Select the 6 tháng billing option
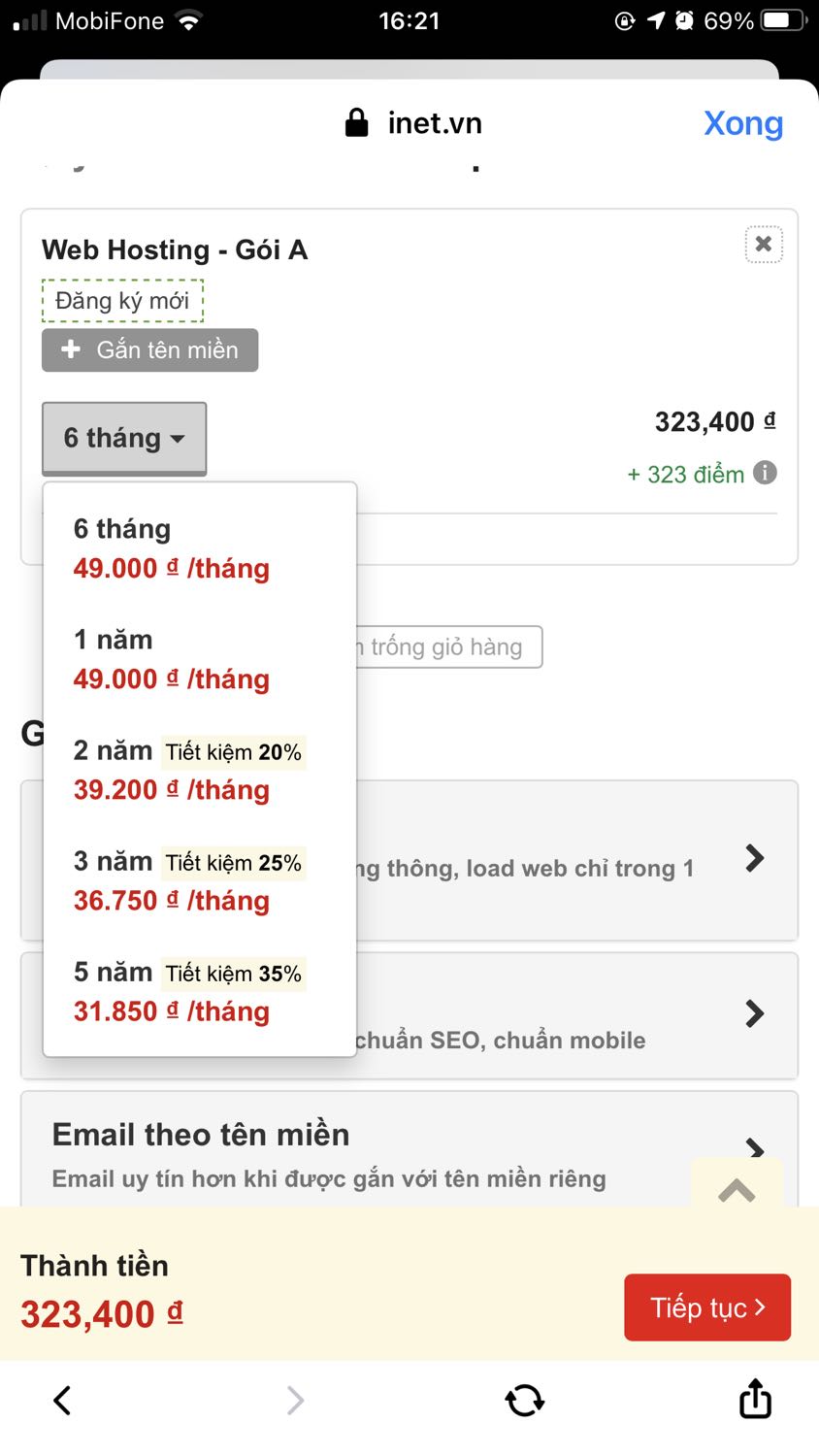Image resolution: width=819 pixels, height=1456 pixels. (x=171, y=548)
